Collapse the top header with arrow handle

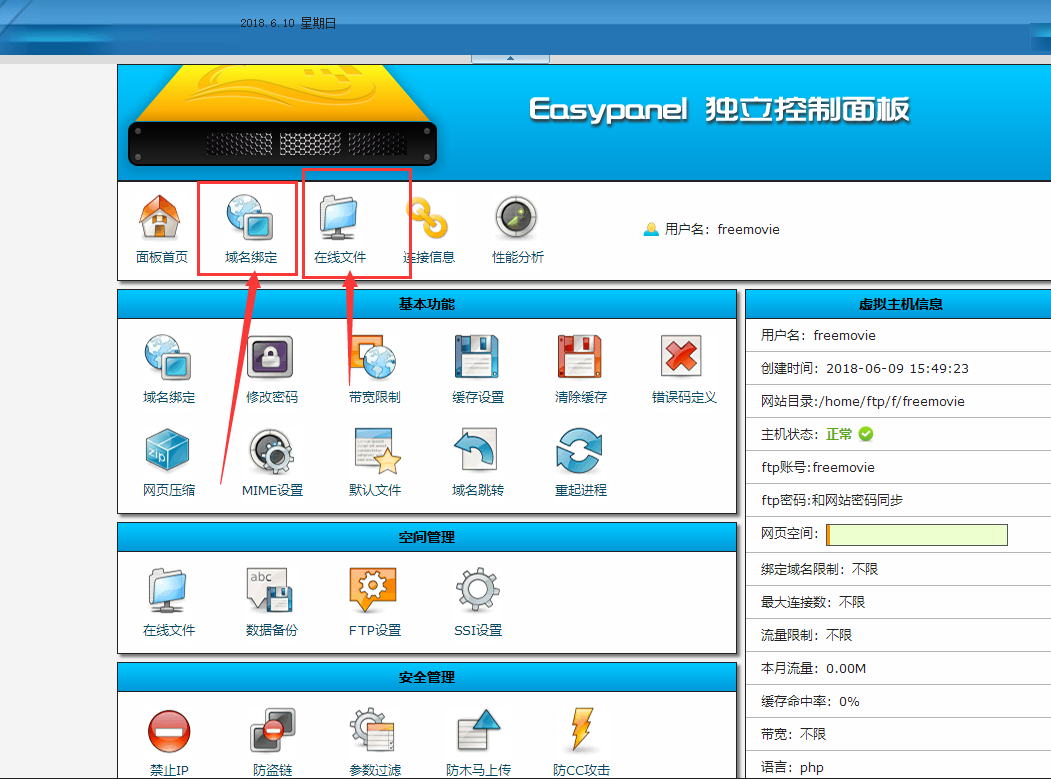510,58
